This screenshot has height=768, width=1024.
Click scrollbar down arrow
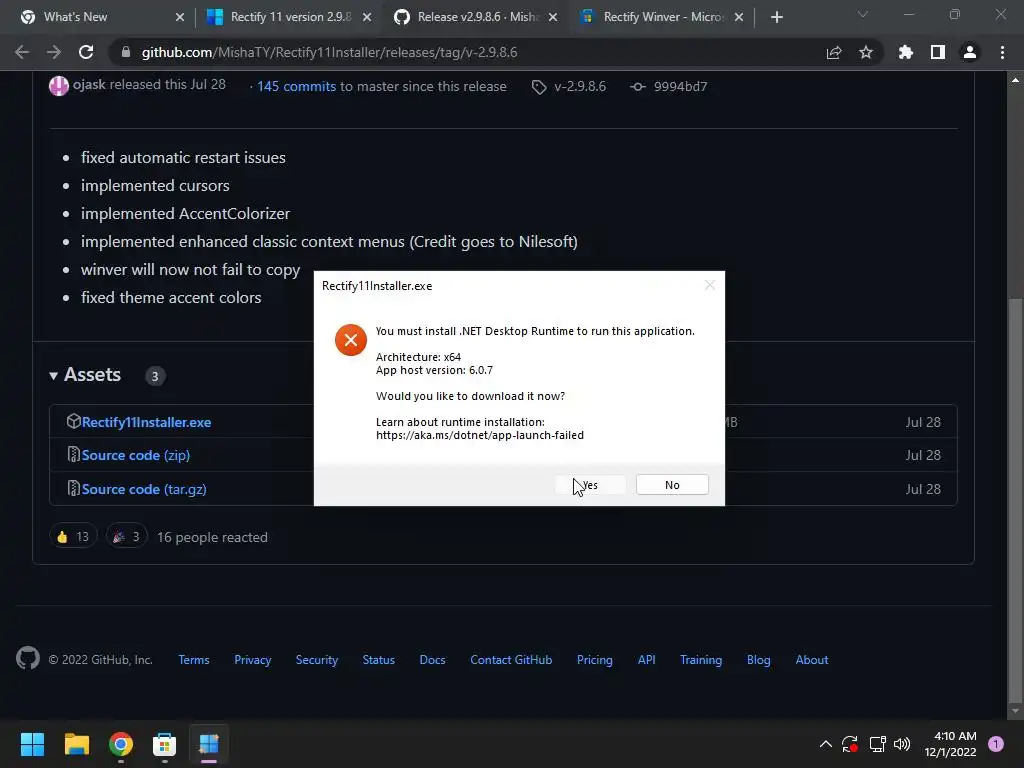pos(1015,711)
